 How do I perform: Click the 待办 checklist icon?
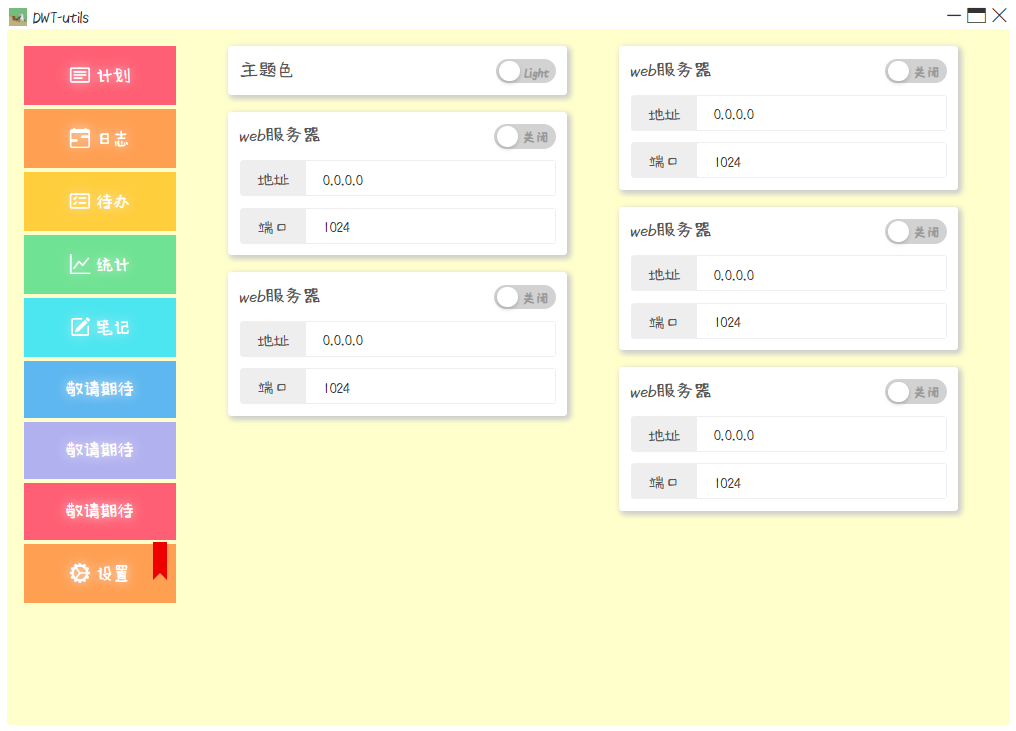coord(80,201)
